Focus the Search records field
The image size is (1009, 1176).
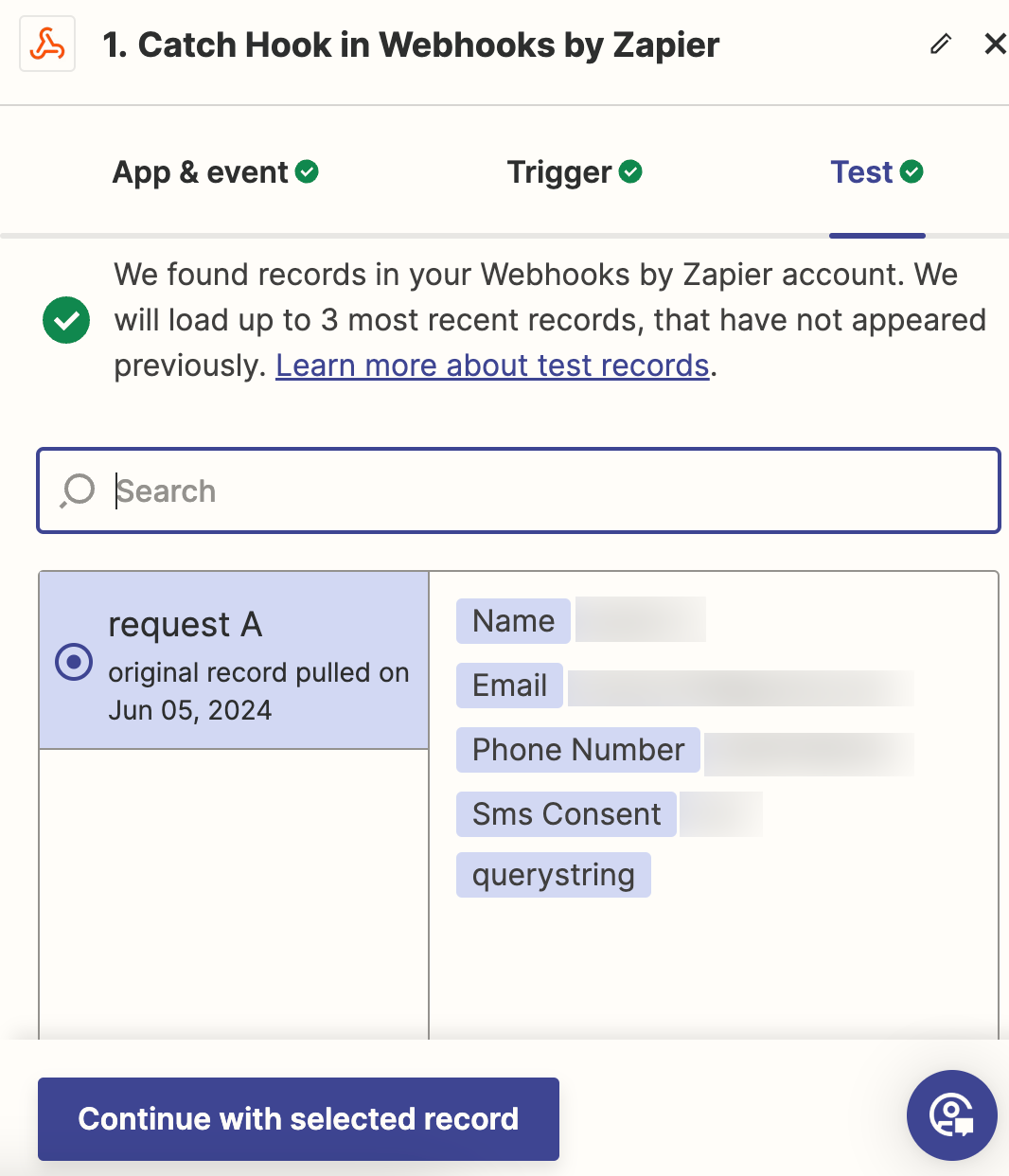549,490
